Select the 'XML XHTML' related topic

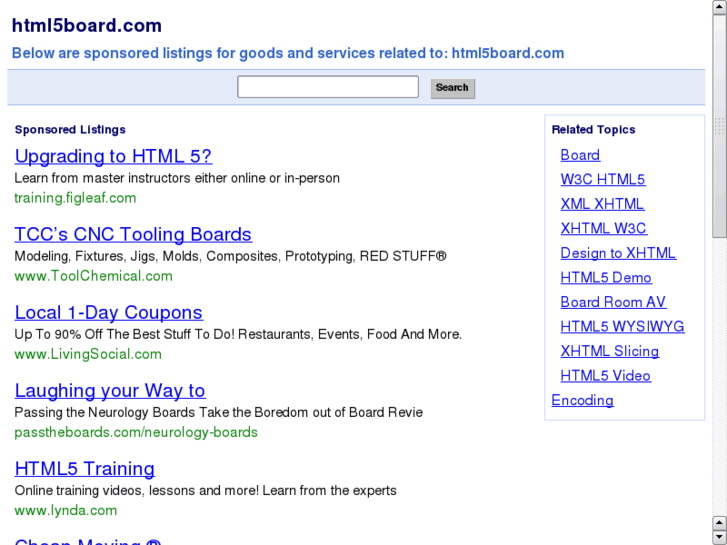pyautogui.click(x=602, y=204)
